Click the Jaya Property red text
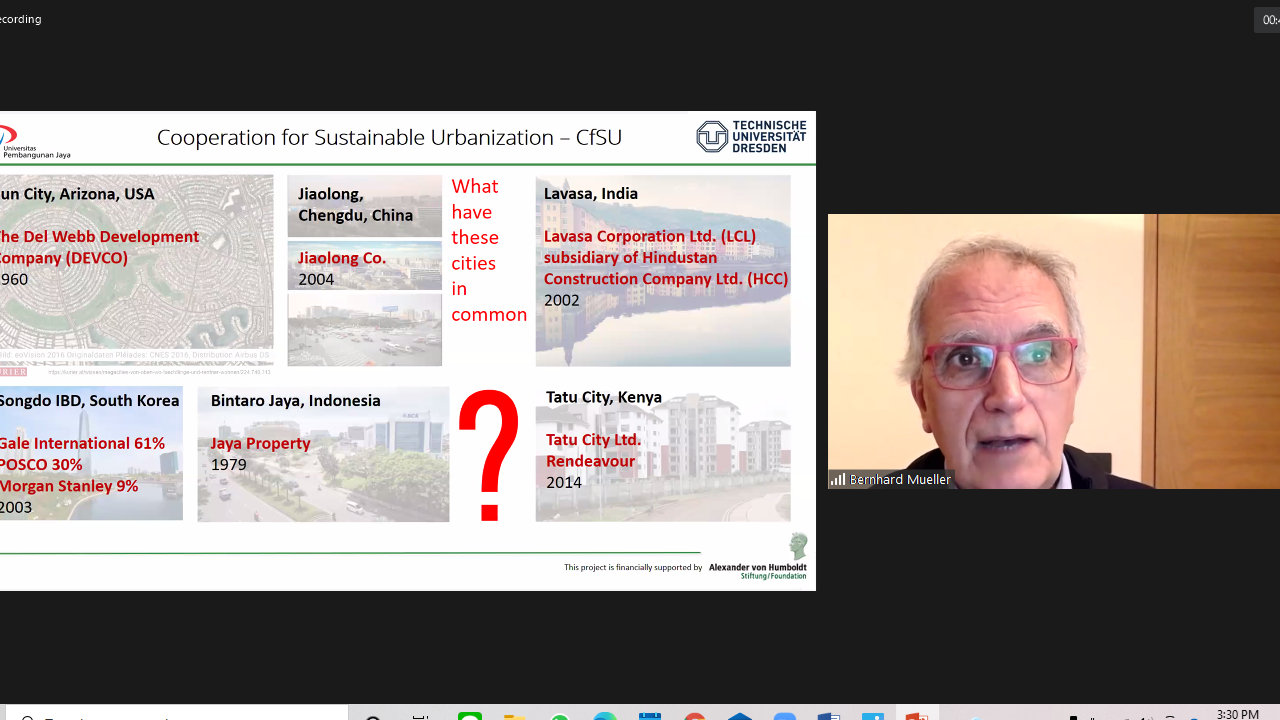This screenshot has height=720, width=1280. 260,443
